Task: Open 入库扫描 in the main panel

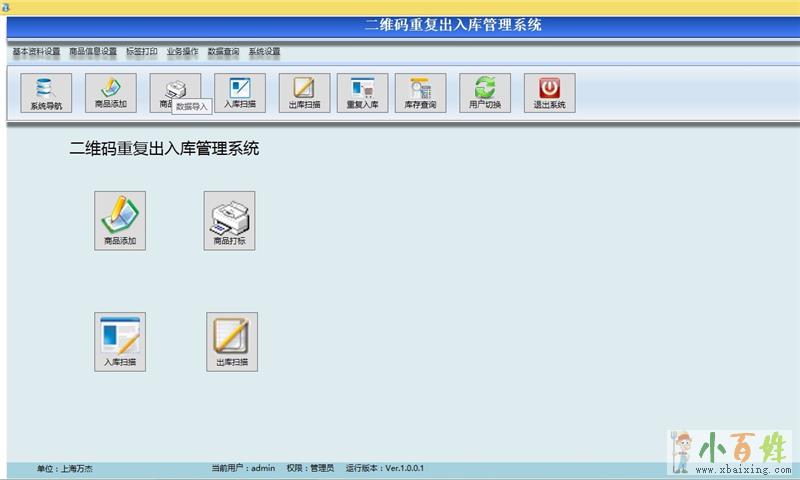Action: tap(120, 341)
